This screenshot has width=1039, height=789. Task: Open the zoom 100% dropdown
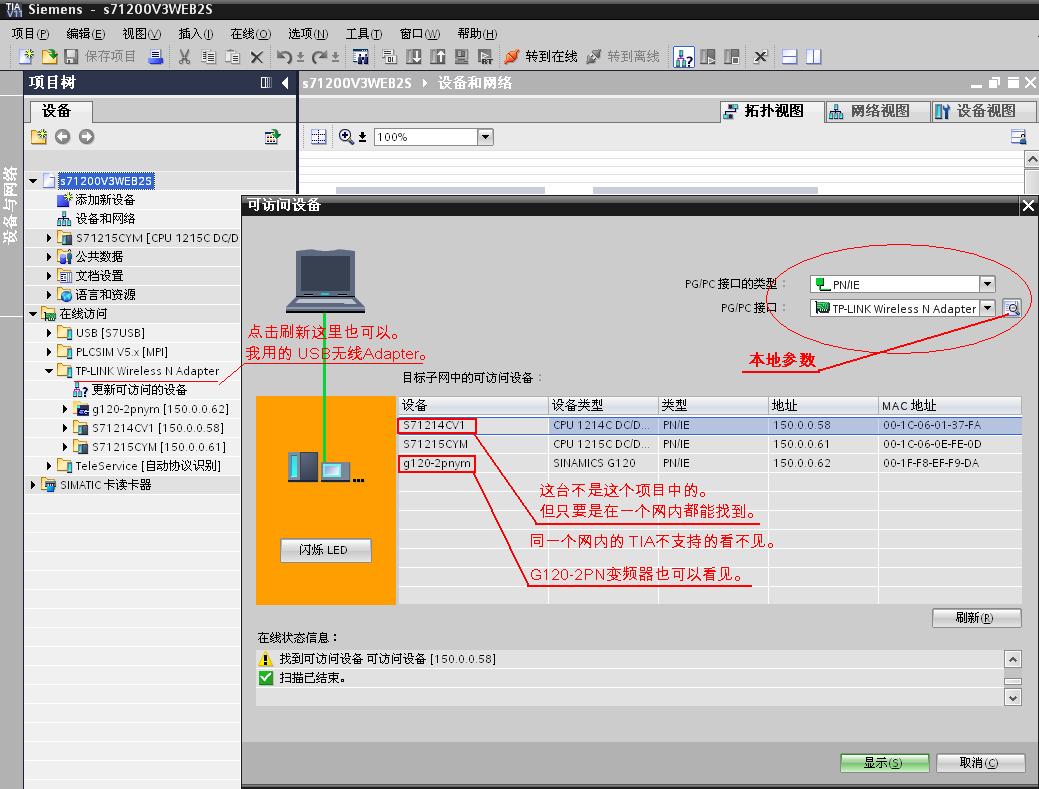[x=485, y=137]
